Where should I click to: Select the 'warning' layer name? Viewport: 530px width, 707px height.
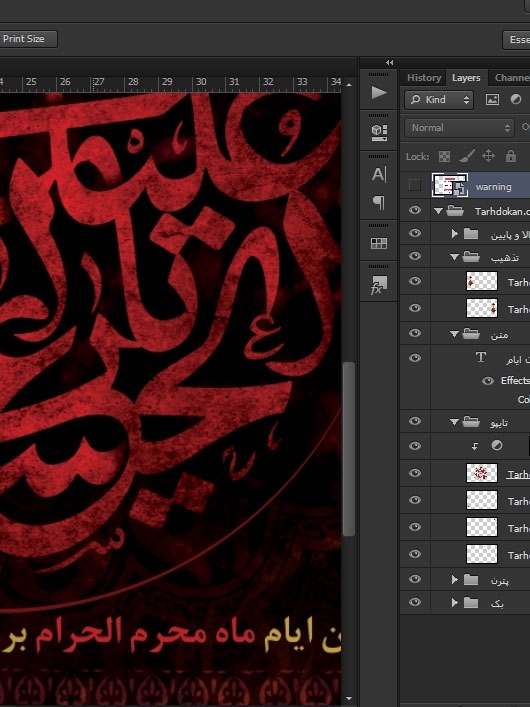pyautogui.click(x=493, y=187)
